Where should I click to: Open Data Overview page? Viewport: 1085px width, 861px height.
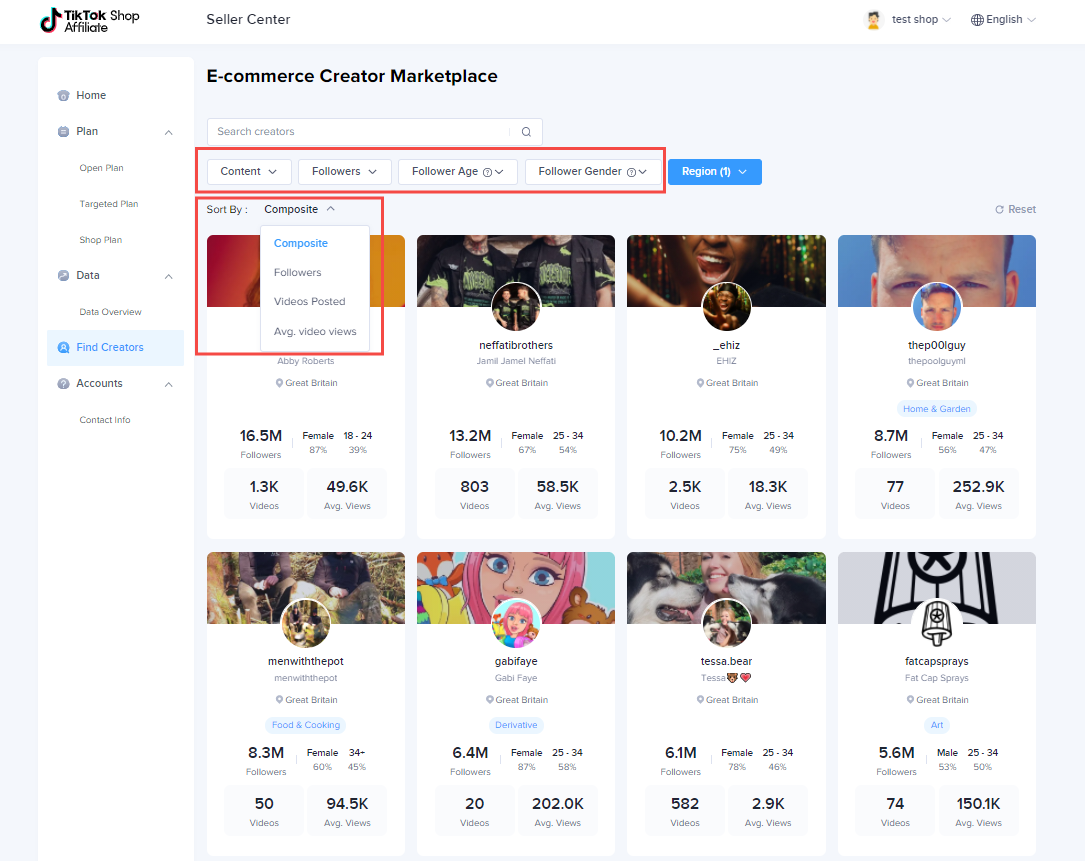[110, 312]
